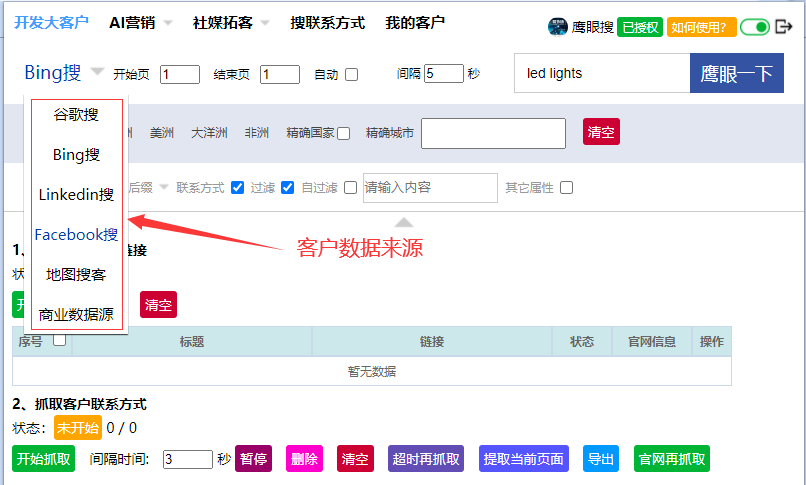
Task: Select 地图搜客 in the source menu
Action: click(76, 274)
